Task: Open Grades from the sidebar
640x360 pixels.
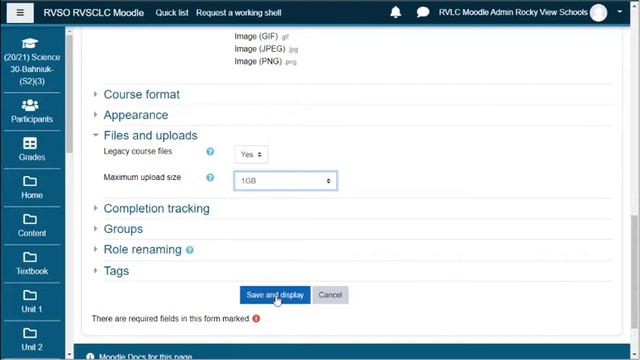Action: (32, 149)
